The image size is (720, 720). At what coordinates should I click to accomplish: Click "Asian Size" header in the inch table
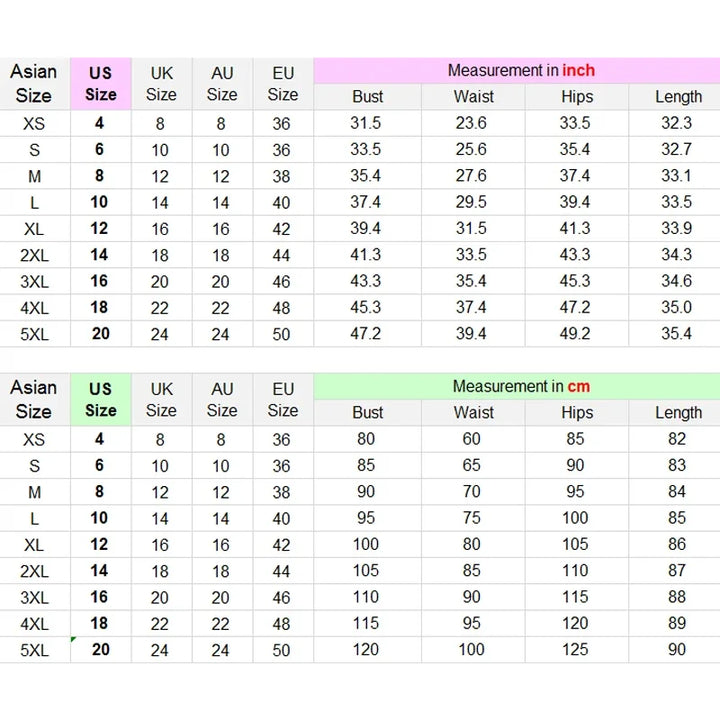pos(34,84)
